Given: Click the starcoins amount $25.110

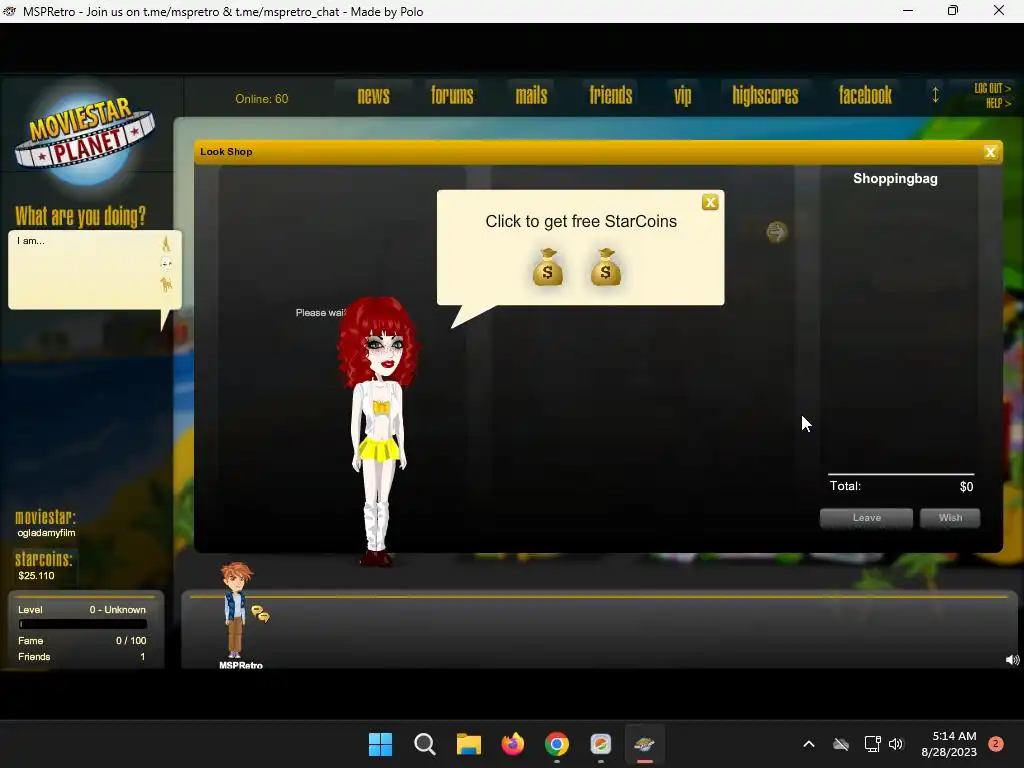Looking at the screenshot, I should click(x=37, y=575).
